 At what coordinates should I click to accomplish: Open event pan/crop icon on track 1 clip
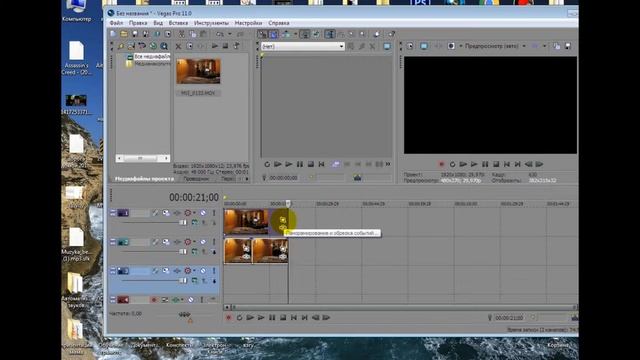283,220
